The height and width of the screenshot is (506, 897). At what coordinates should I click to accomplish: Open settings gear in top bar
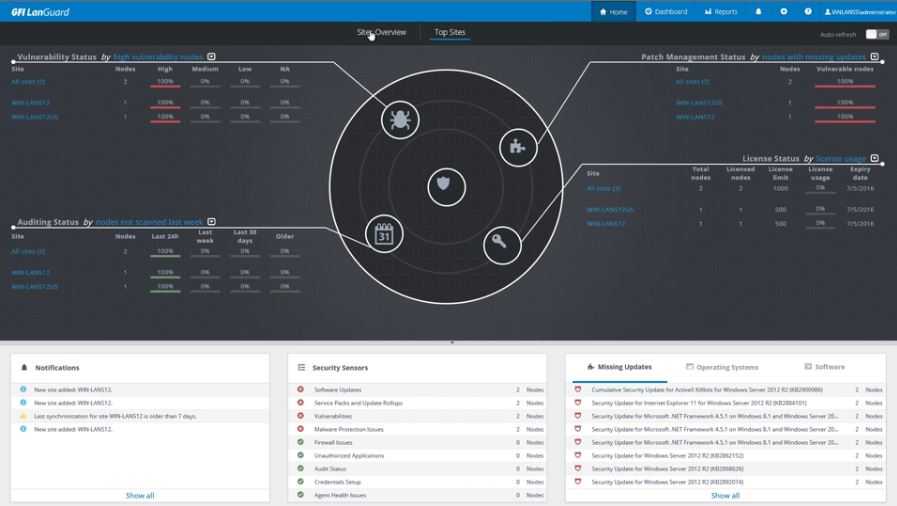click(783, 11)
